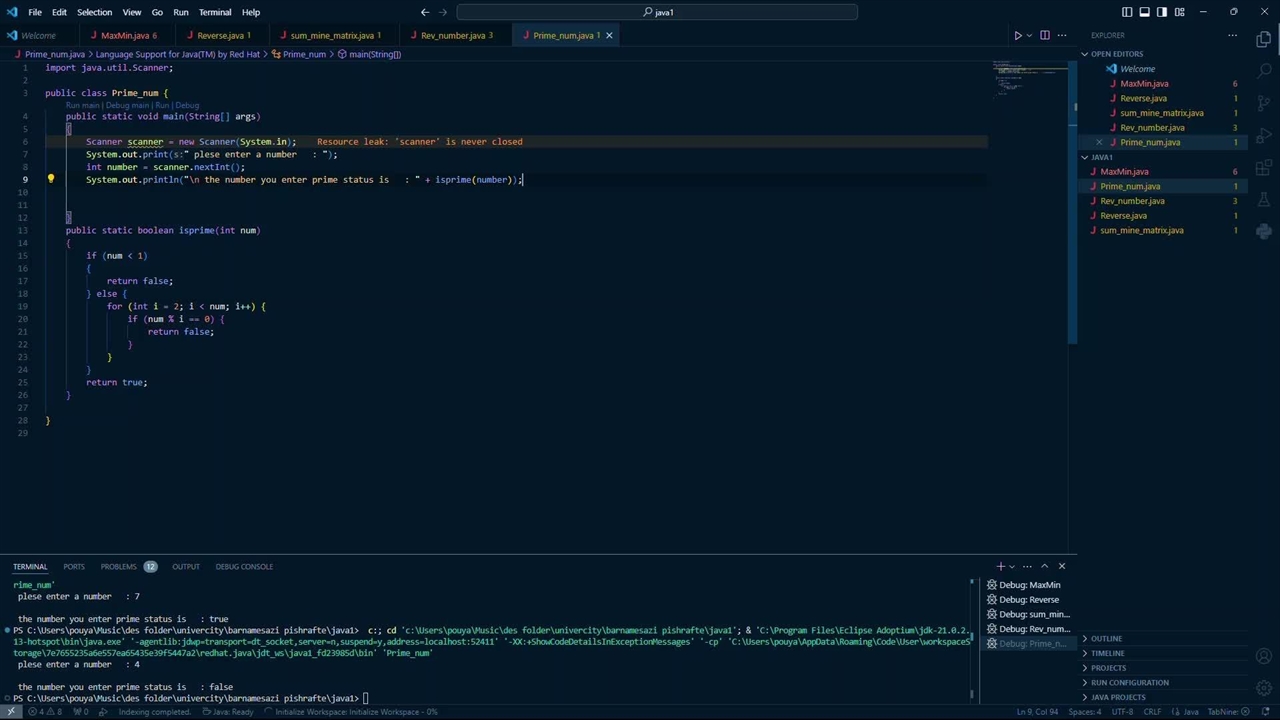Image resolution: width=1280 pixels, height=720 pixels.
Task: Open the Source Control view in activity bar
Action: click(x=1264, y=103)
